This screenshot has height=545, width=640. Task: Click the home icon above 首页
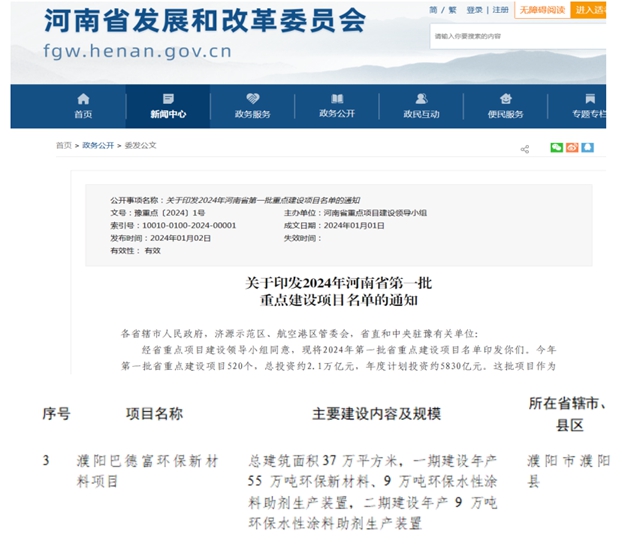pyautogui.click(x=83, y=98)
